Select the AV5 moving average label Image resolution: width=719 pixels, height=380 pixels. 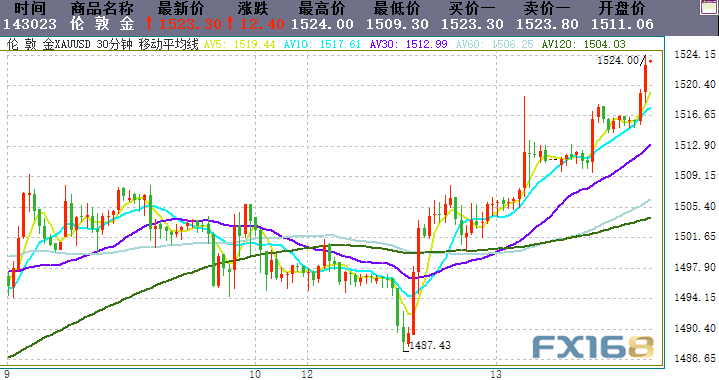point(239,44)
